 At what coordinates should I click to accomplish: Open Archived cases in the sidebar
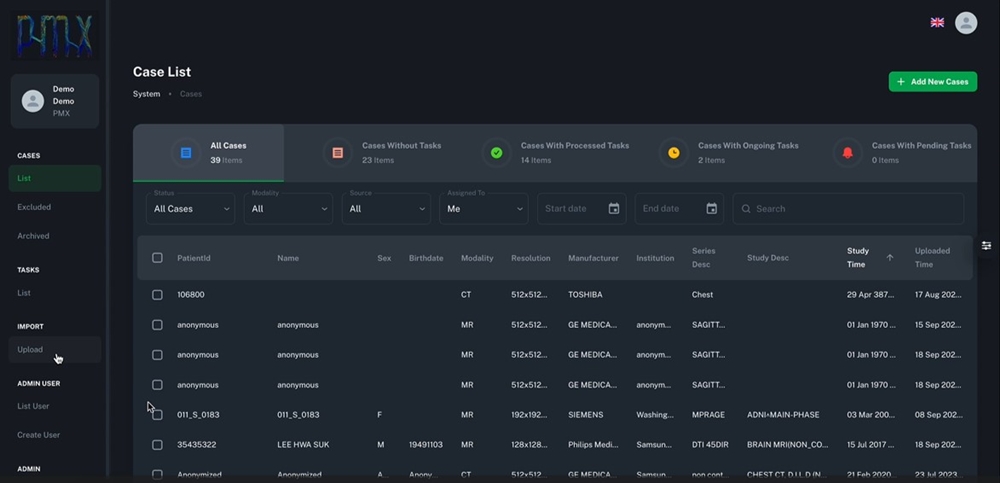pos(33,236)
